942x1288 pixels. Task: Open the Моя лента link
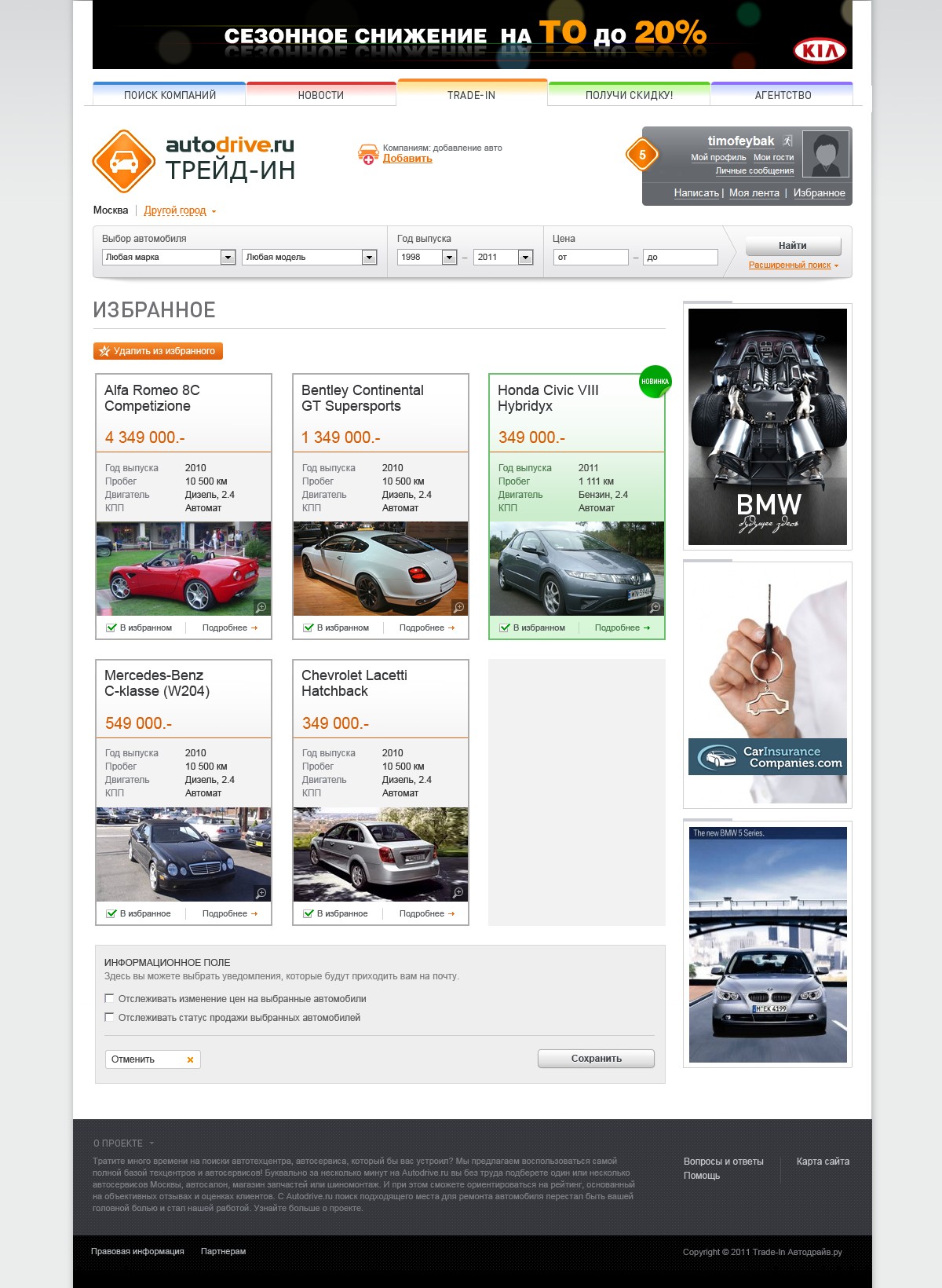click(754, 192)
